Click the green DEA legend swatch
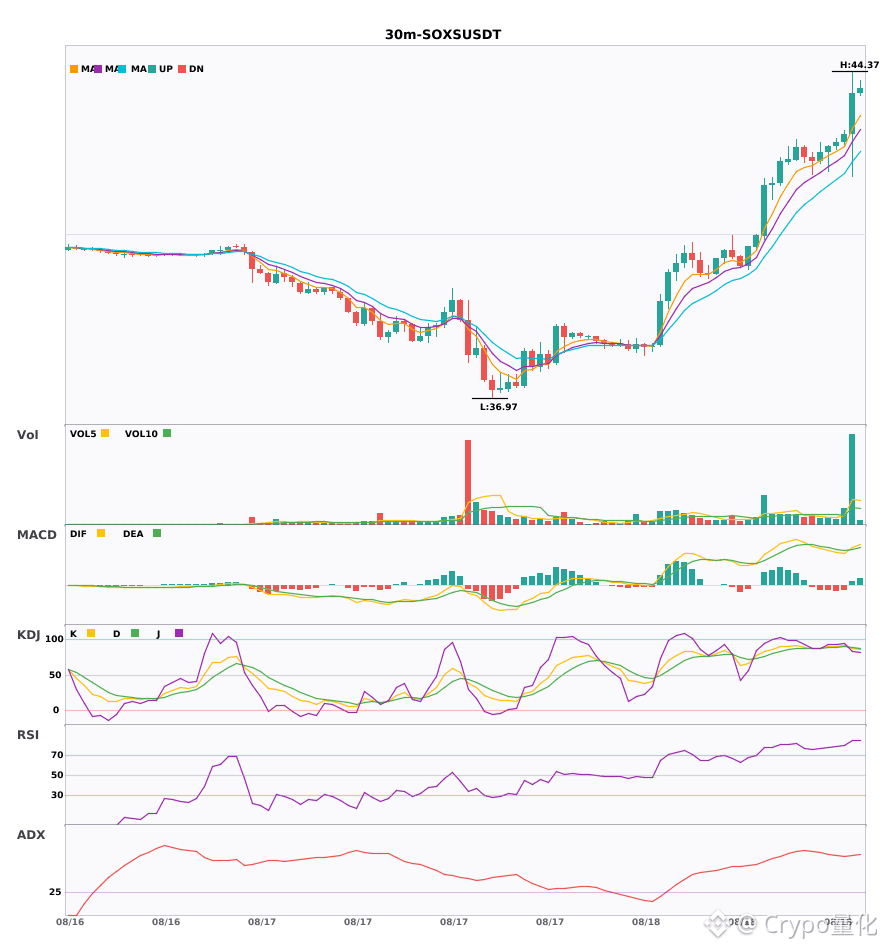Screen dimensions: 885x950 (x=157, y=533)
